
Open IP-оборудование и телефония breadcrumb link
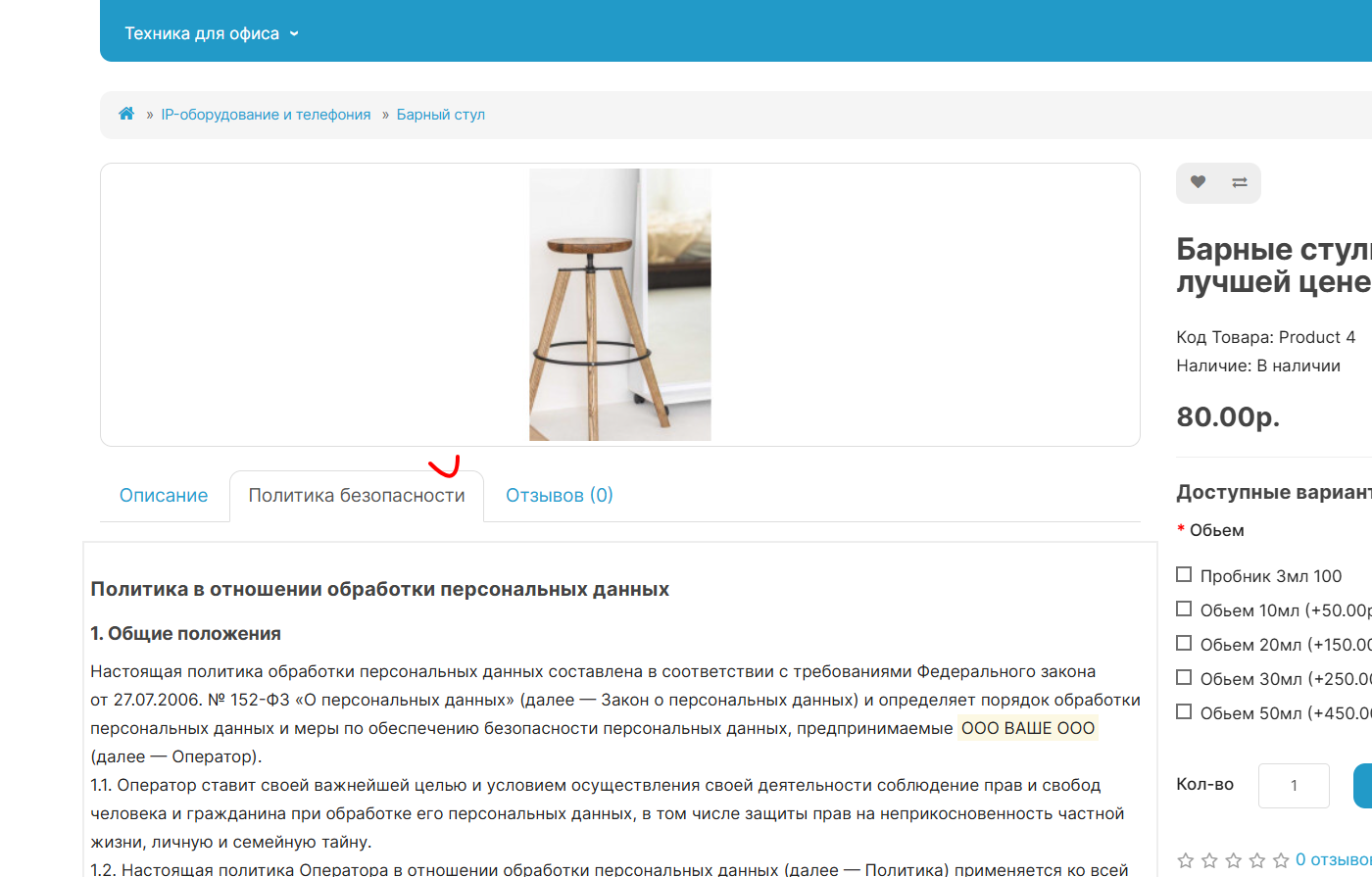[x=266, y=115]
